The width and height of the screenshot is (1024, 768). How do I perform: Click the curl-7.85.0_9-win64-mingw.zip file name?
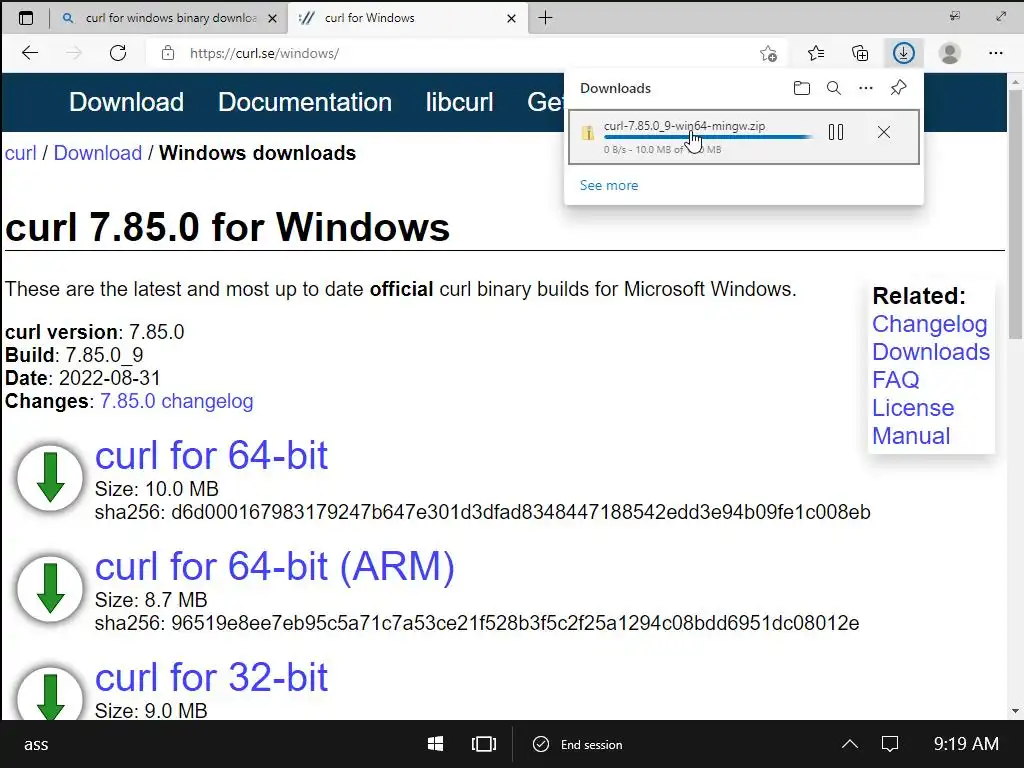click(684, 126)
